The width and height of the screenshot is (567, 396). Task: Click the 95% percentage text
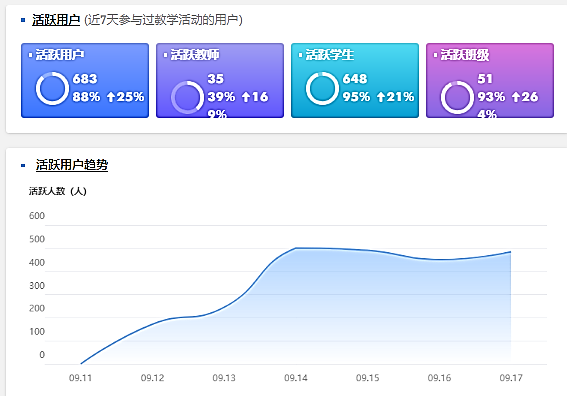click(357, 97)
